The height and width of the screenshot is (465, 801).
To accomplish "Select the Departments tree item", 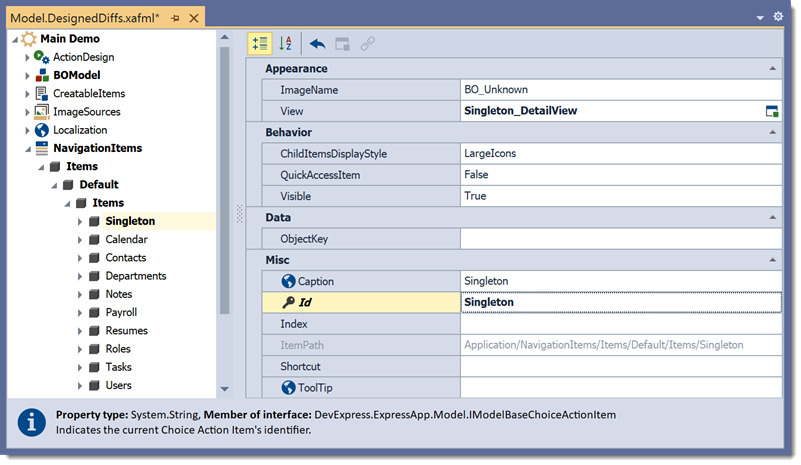I will pyautogui.click(x=135, y=276).
